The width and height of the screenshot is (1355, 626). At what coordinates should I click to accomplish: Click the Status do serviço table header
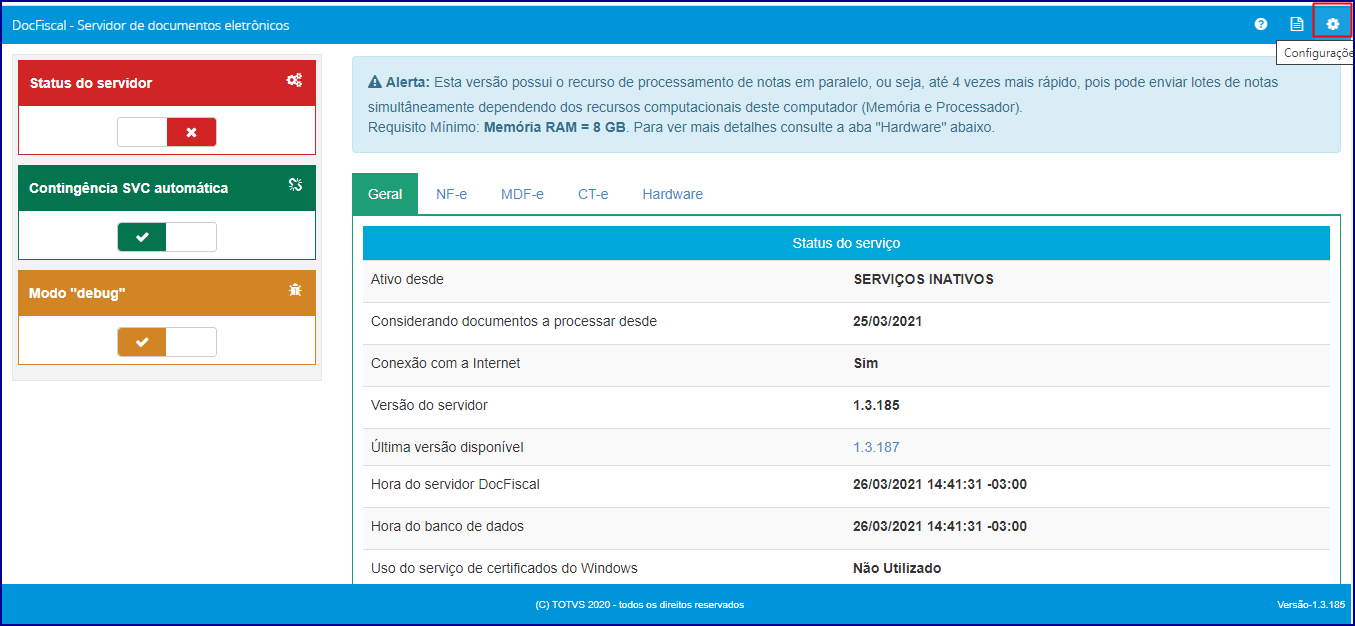pyautogui.click(x=846, y=243)
